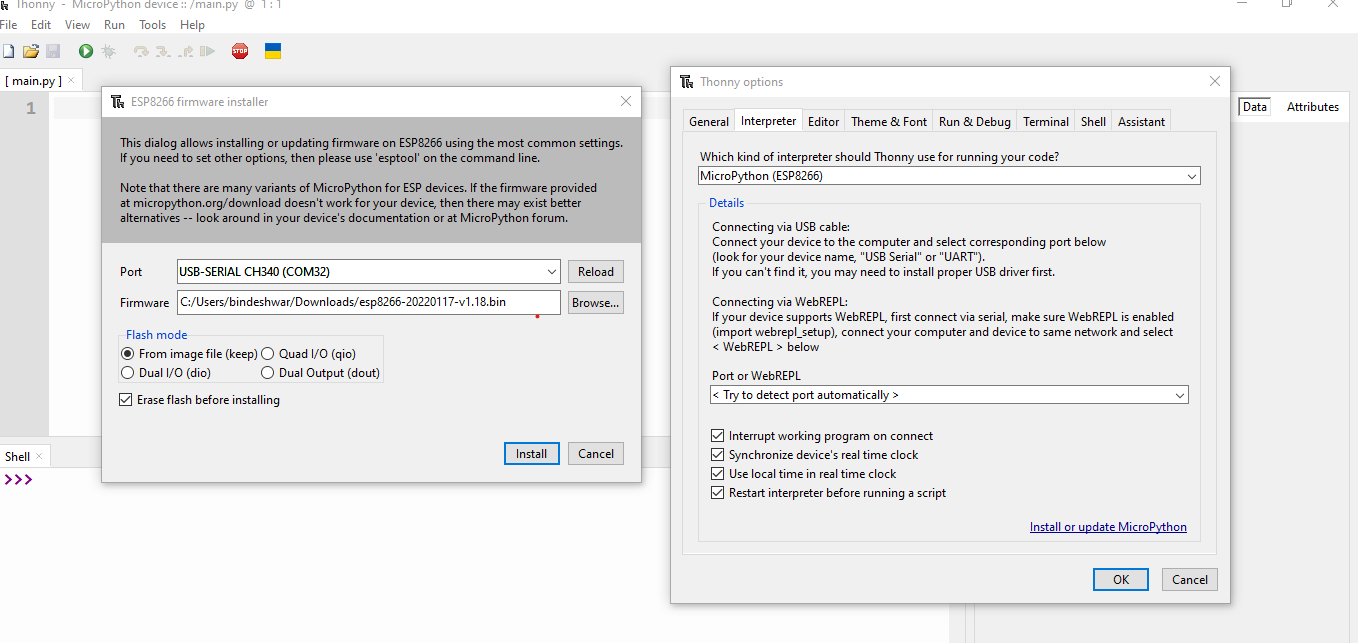Click the Reload ports button

[x=596, y=271]
